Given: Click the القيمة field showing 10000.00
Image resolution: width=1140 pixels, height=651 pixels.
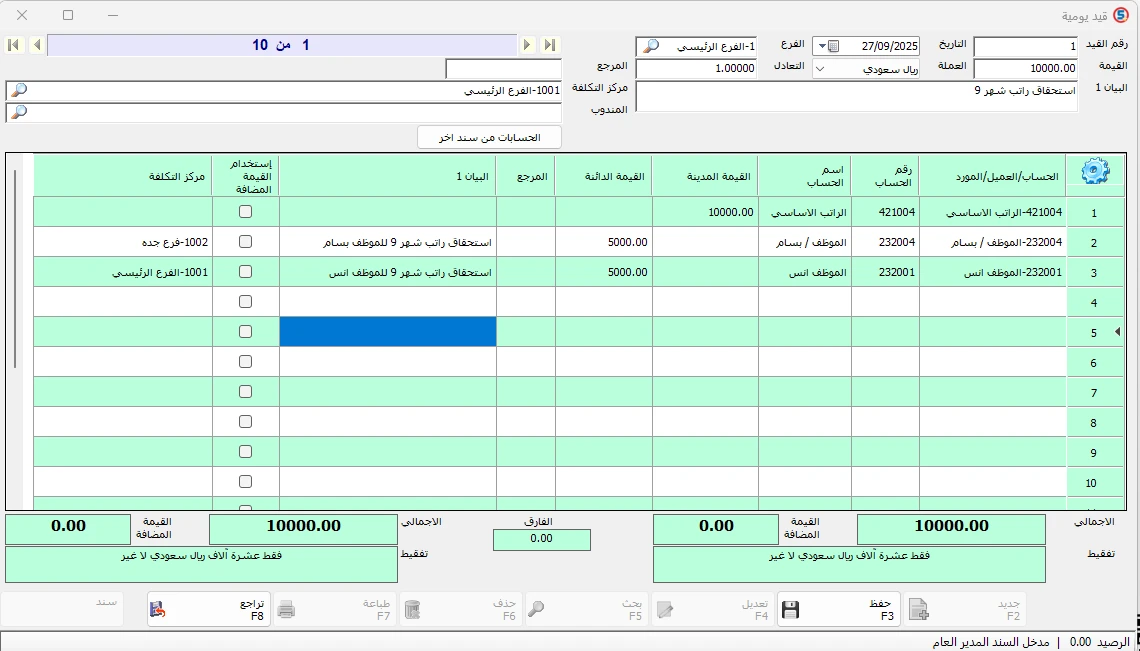Looking at the screenshot, I should 1026,69.
